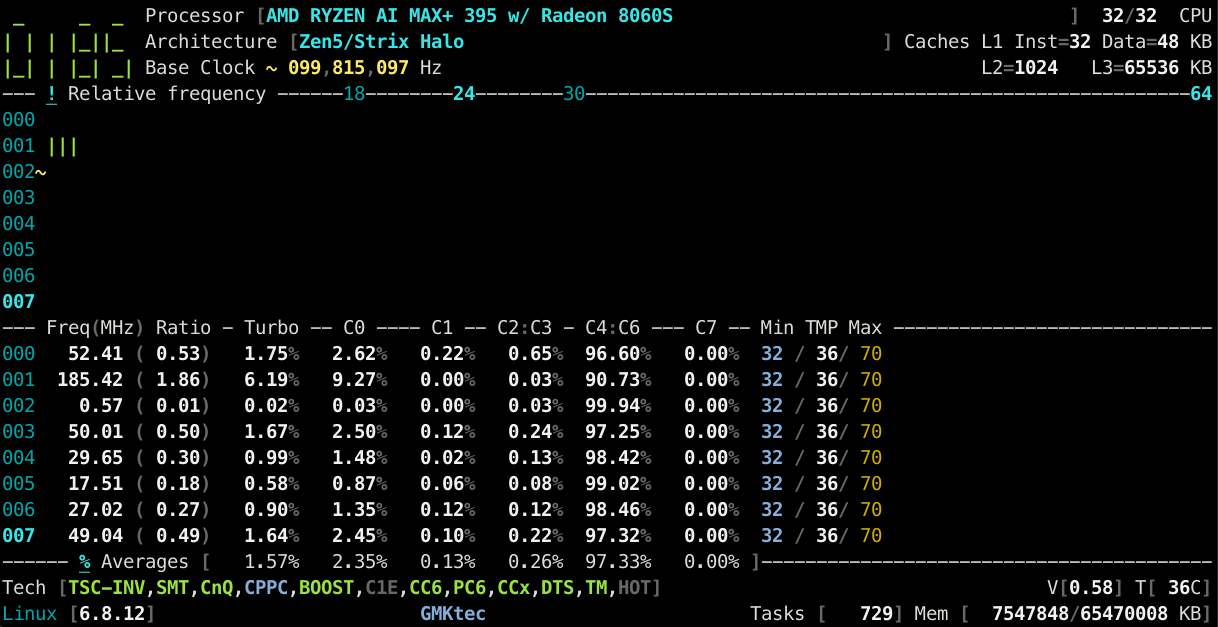Toggle the BOOST technology flag

pyautogui.click(x=326, y=588)
